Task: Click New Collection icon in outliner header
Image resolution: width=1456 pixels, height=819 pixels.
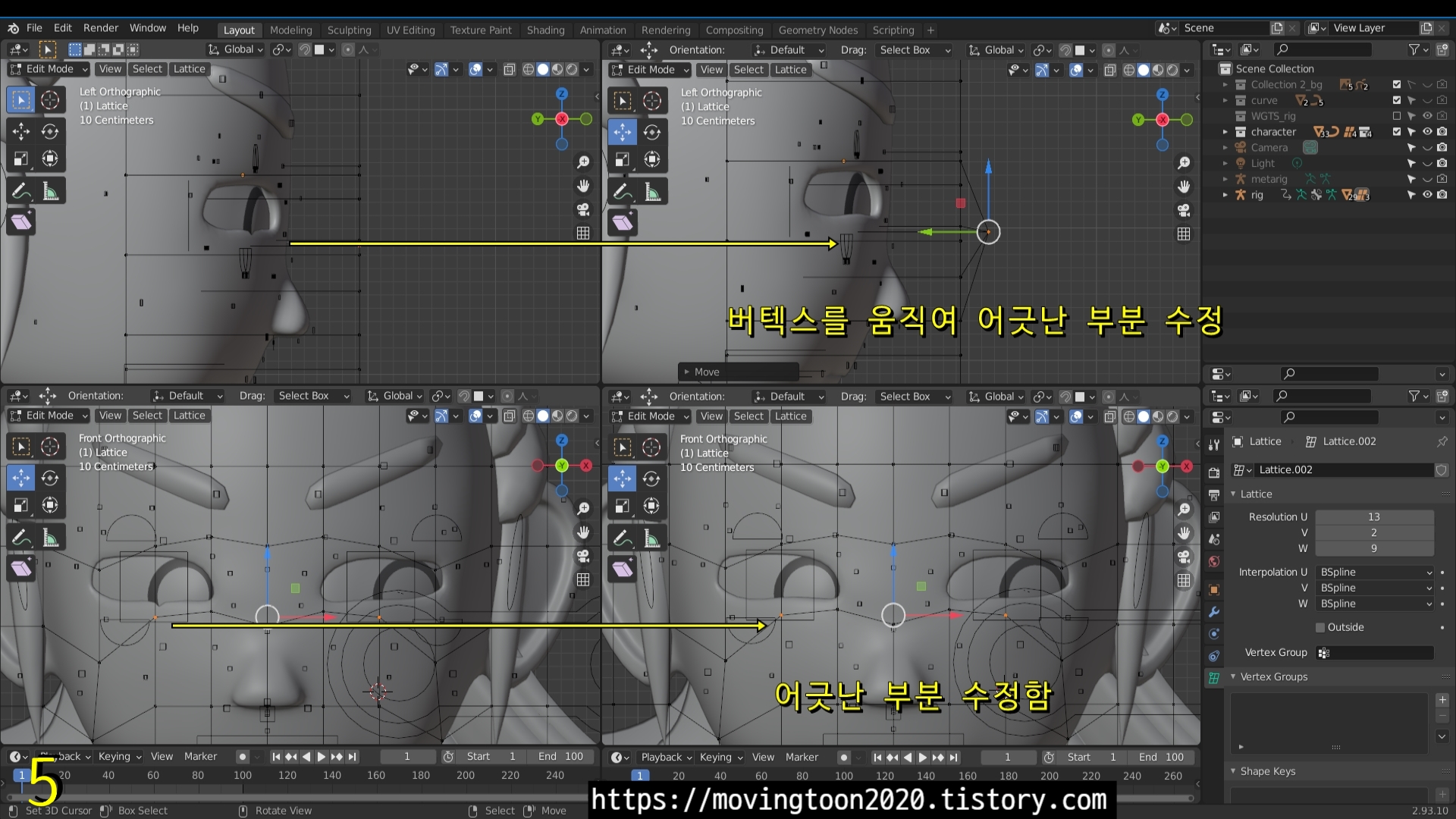Action: [x=1442, y=49]
